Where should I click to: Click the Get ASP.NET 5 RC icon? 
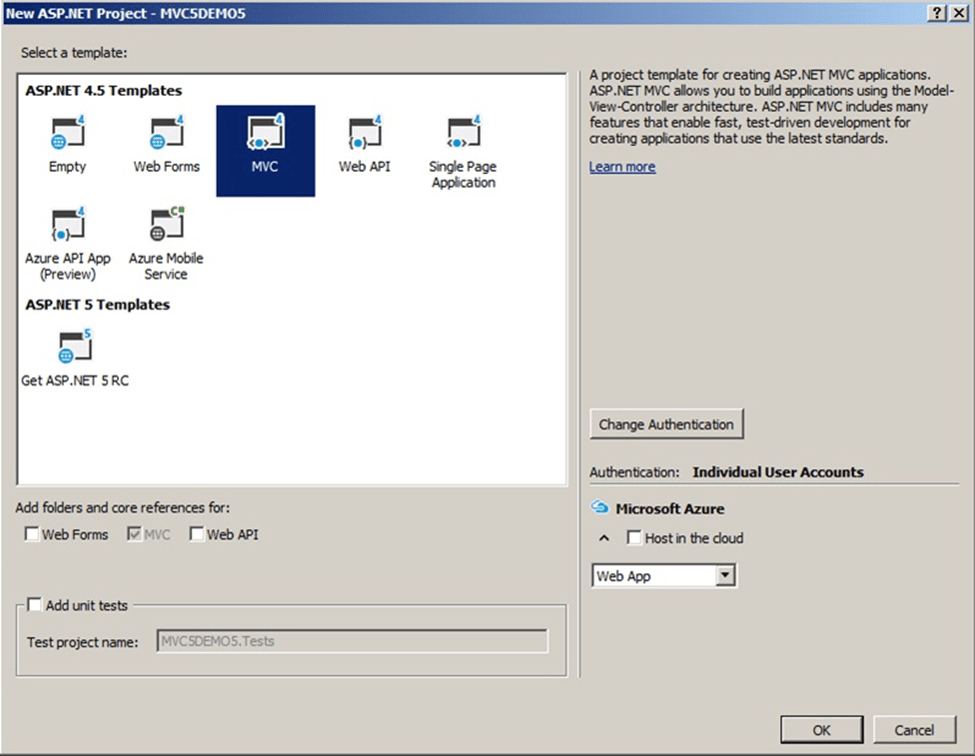click(75, 348)
